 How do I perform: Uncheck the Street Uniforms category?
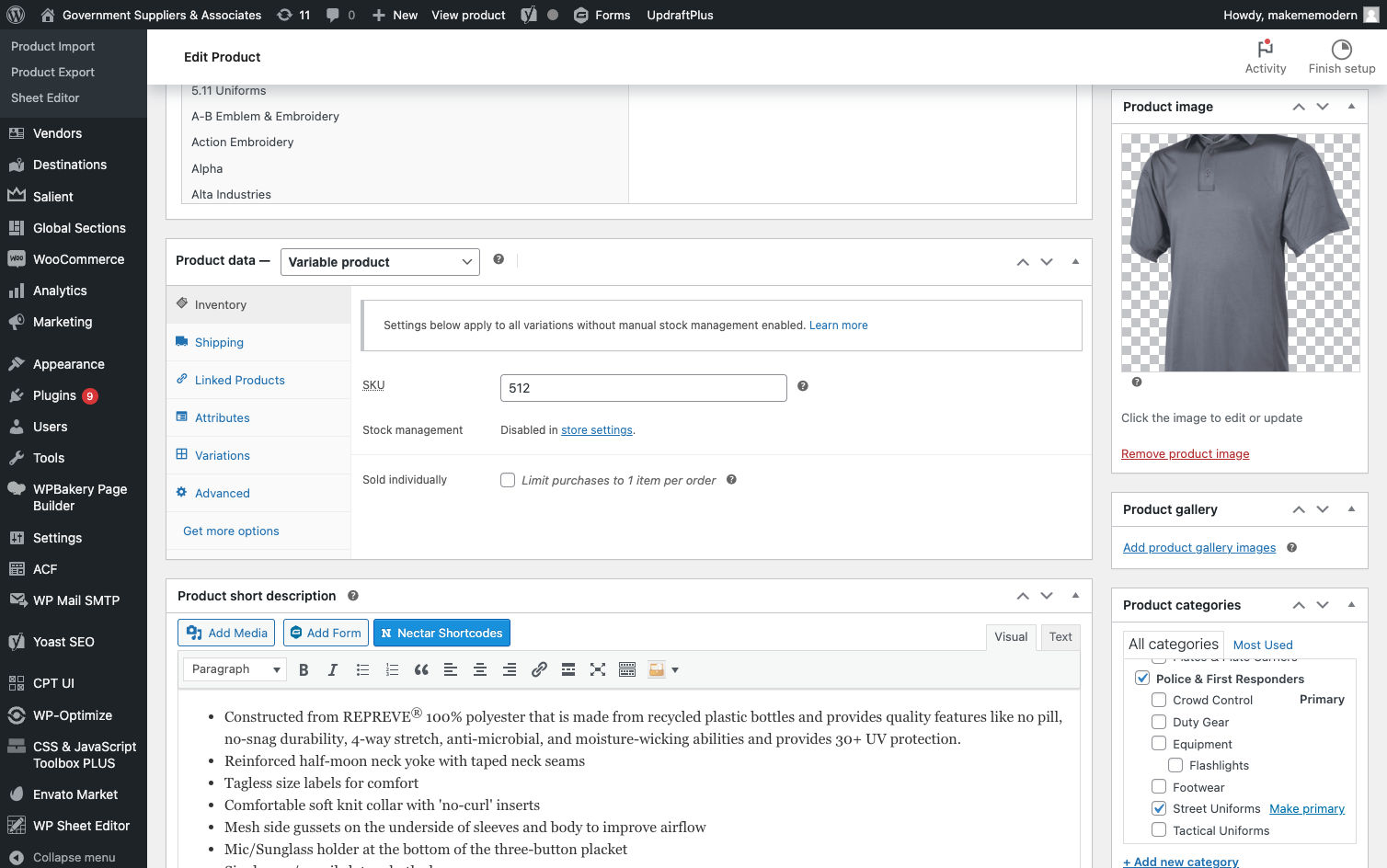(x=1159, y=808)
